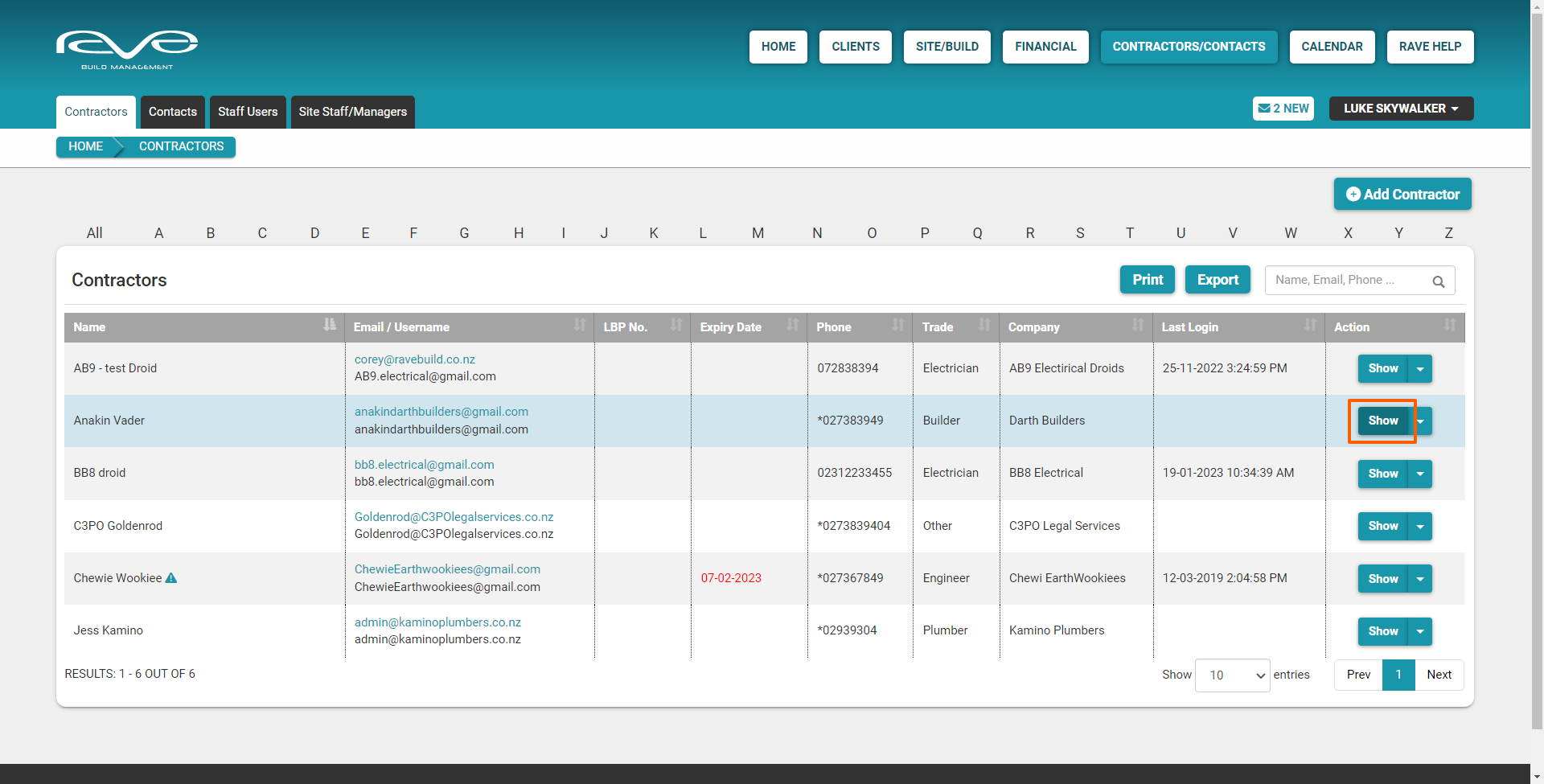Click the HOME breadcrumb

(86, 146)
